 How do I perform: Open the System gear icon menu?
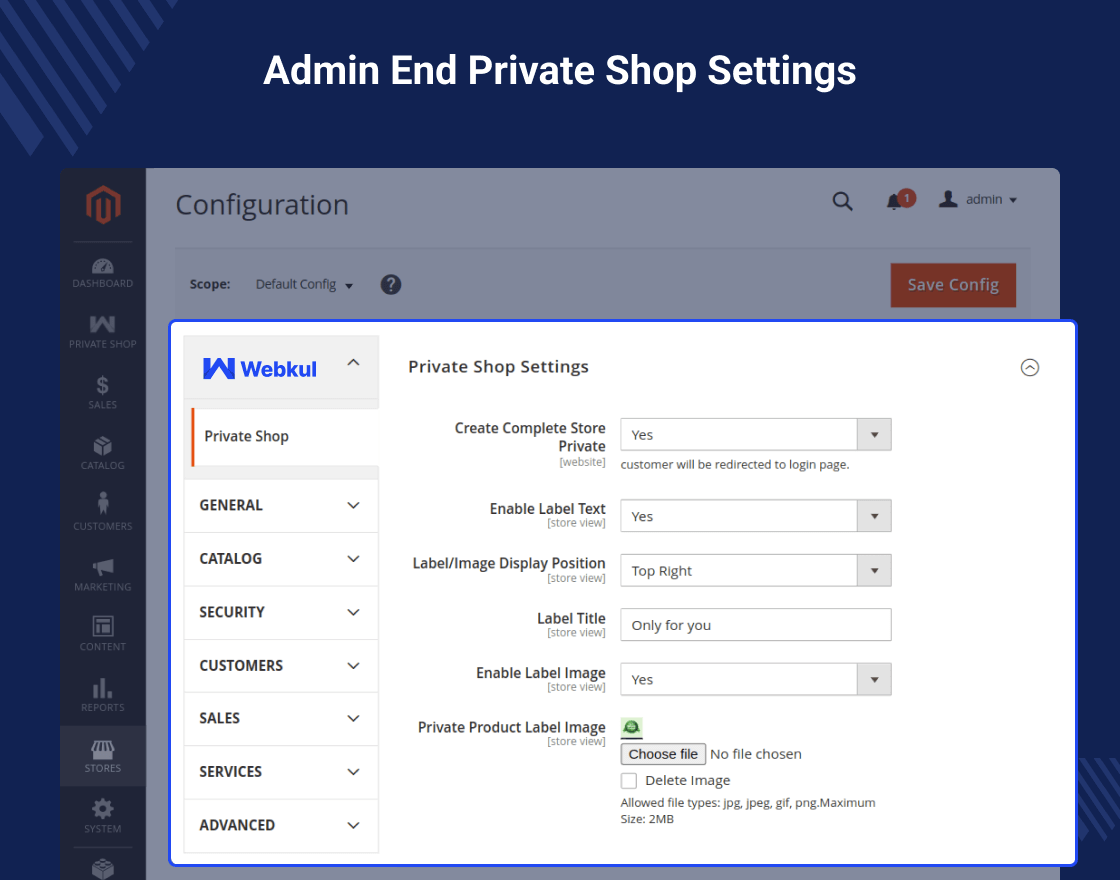(x=102, y=816)
